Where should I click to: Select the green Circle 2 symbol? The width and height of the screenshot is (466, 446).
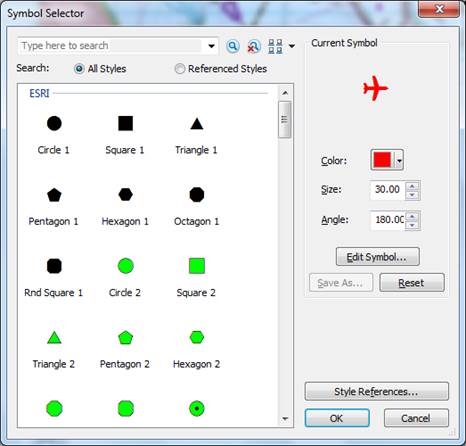point(125,266)
